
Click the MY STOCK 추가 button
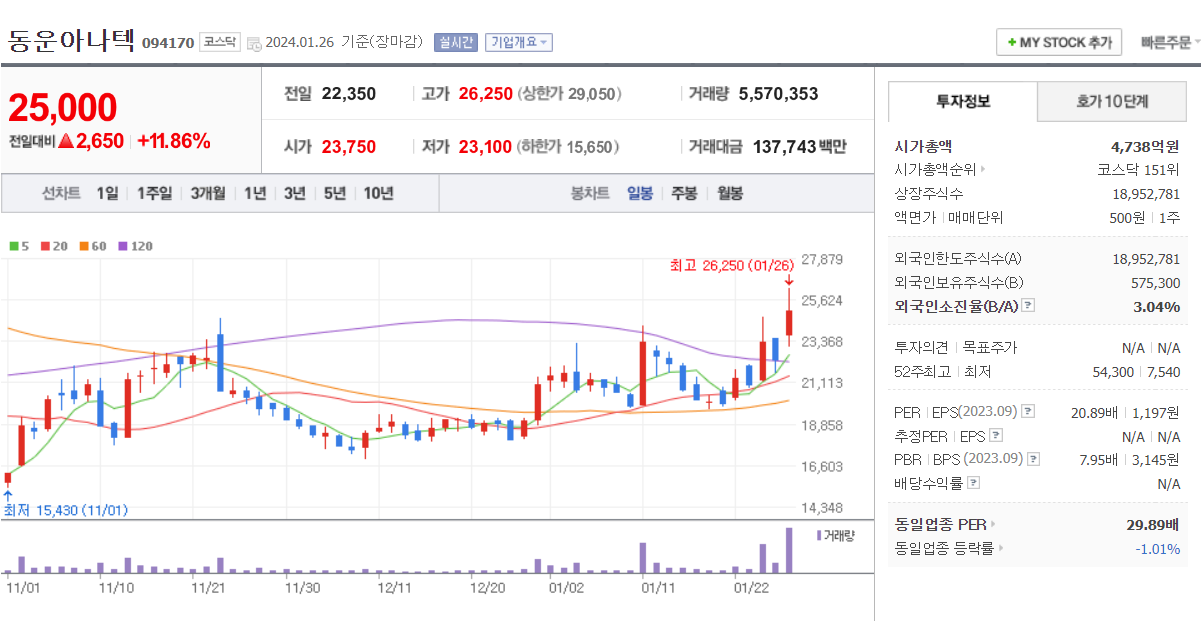coord(1059,43)
